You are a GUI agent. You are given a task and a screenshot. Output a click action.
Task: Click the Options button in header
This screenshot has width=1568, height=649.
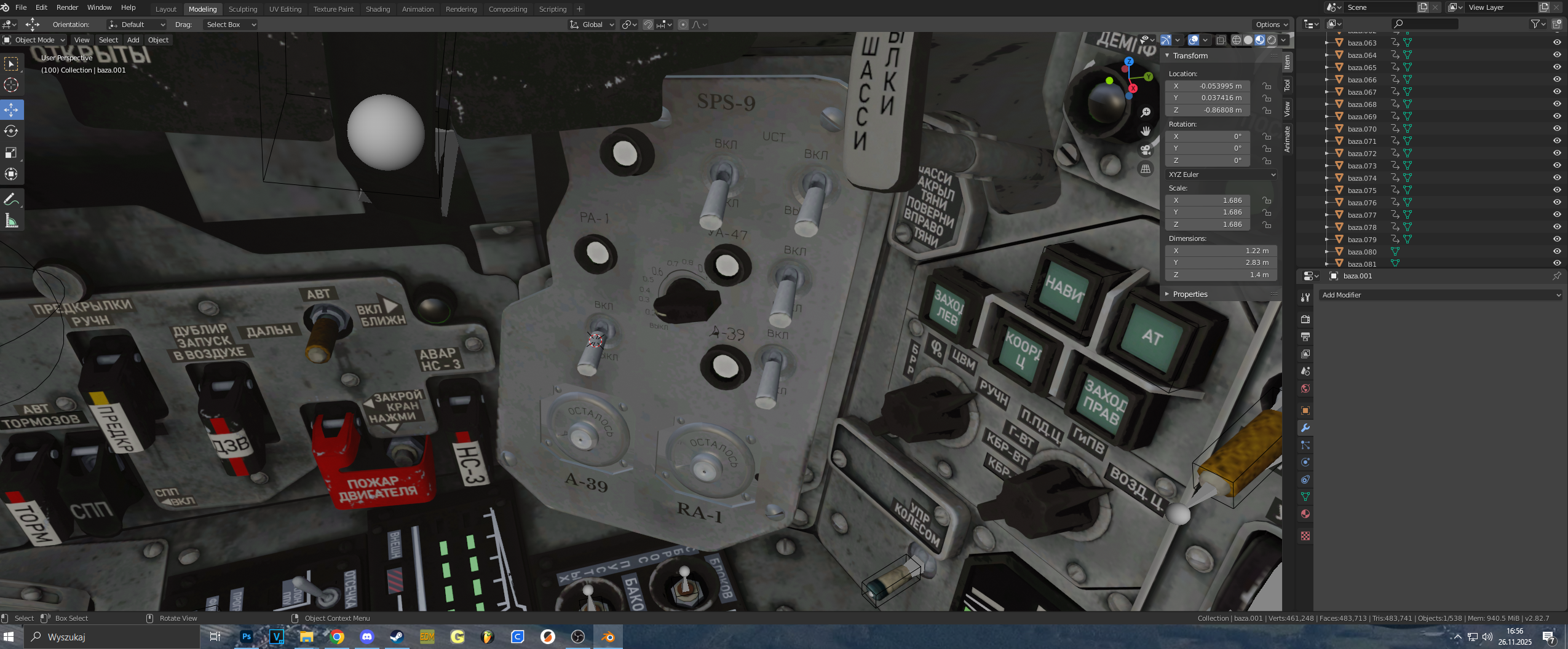[1271, 25]
